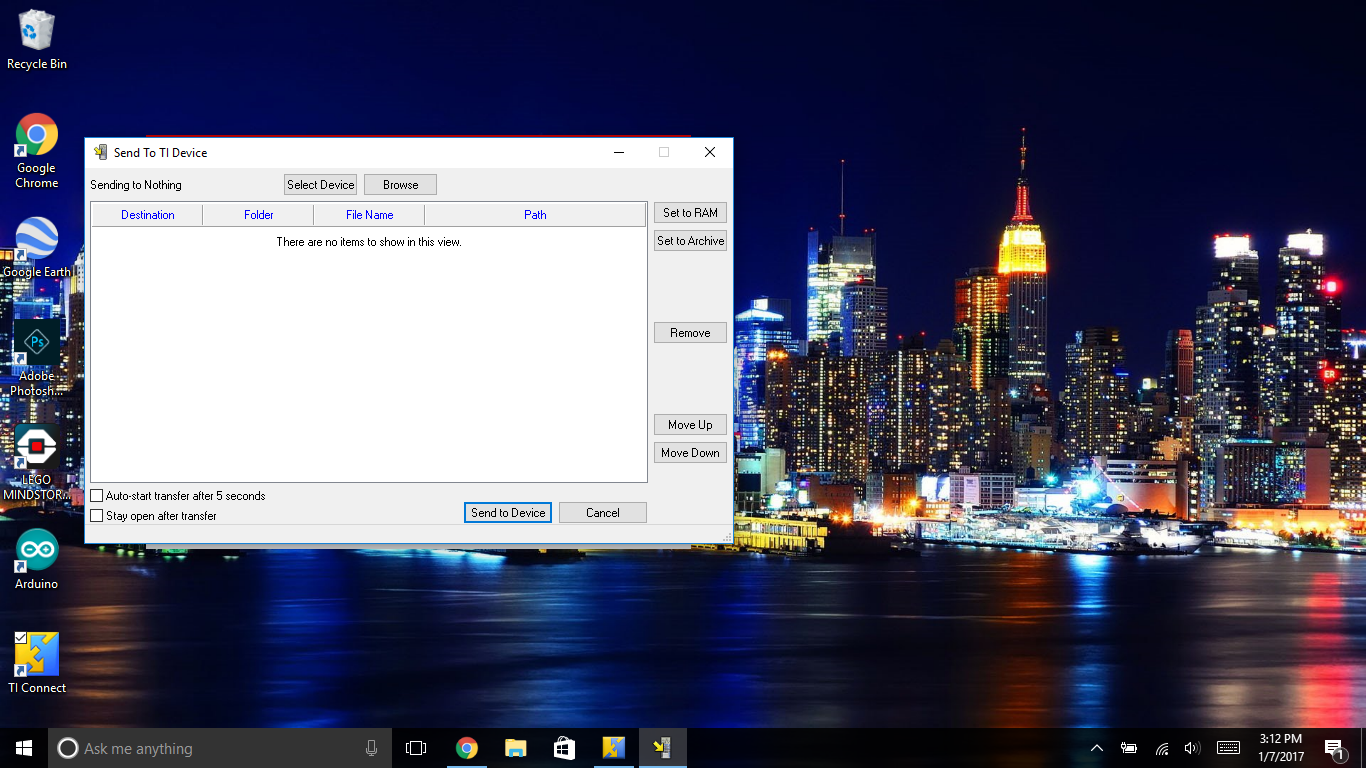Click the Set to RAM button
The height and width of the screenshot is (768, 1366).
click(690, 212)
